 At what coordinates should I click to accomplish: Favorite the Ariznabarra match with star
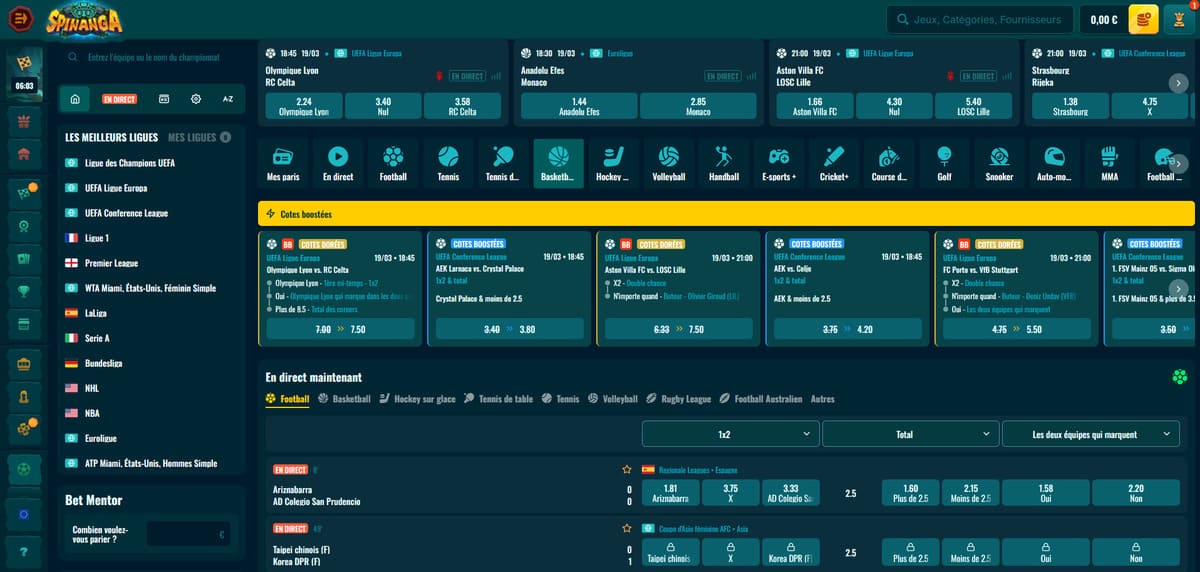627,469
